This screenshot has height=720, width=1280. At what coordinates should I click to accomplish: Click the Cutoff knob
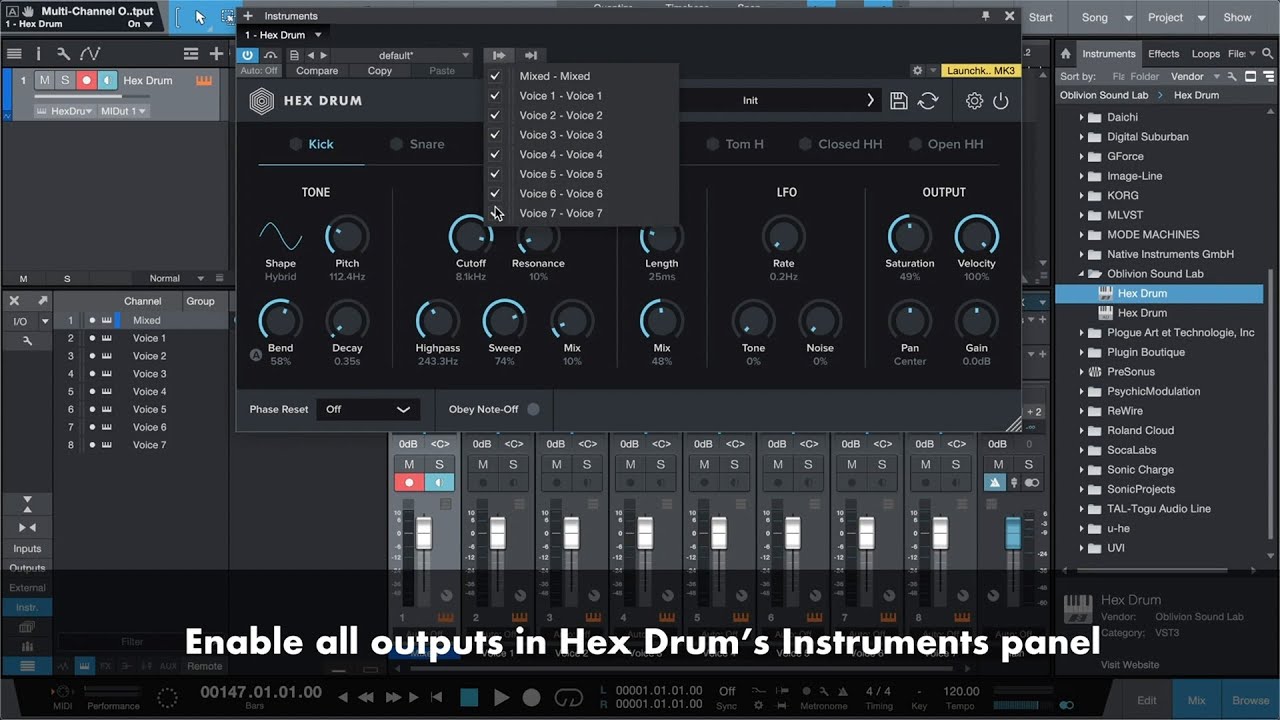point(470,236)
